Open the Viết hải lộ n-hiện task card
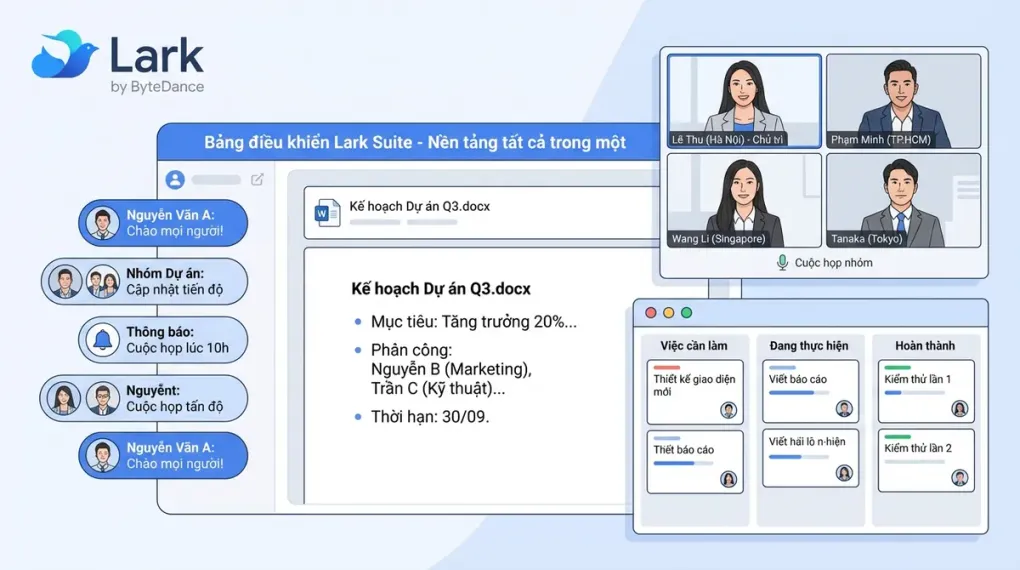The height and width of the screenshot is (570, 1020). click(811, 458)
